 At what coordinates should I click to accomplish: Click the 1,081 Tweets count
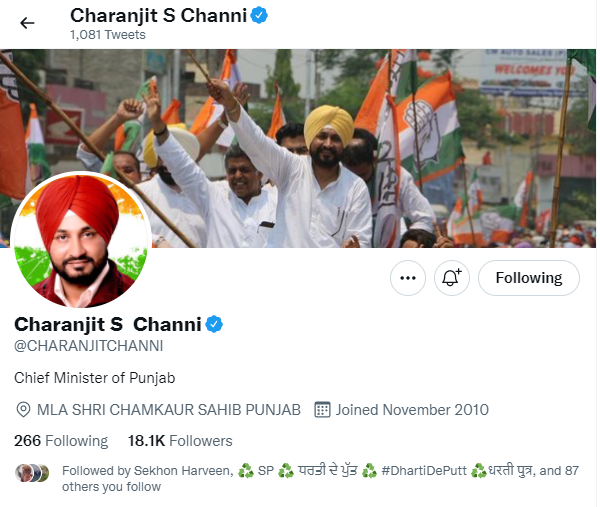[x=108, y=35]
